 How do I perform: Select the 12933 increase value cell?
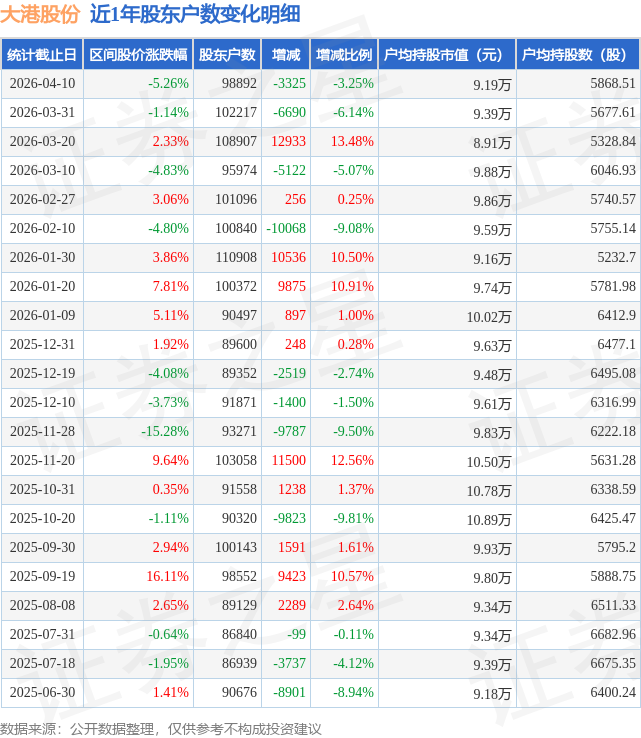click(288, 142)
